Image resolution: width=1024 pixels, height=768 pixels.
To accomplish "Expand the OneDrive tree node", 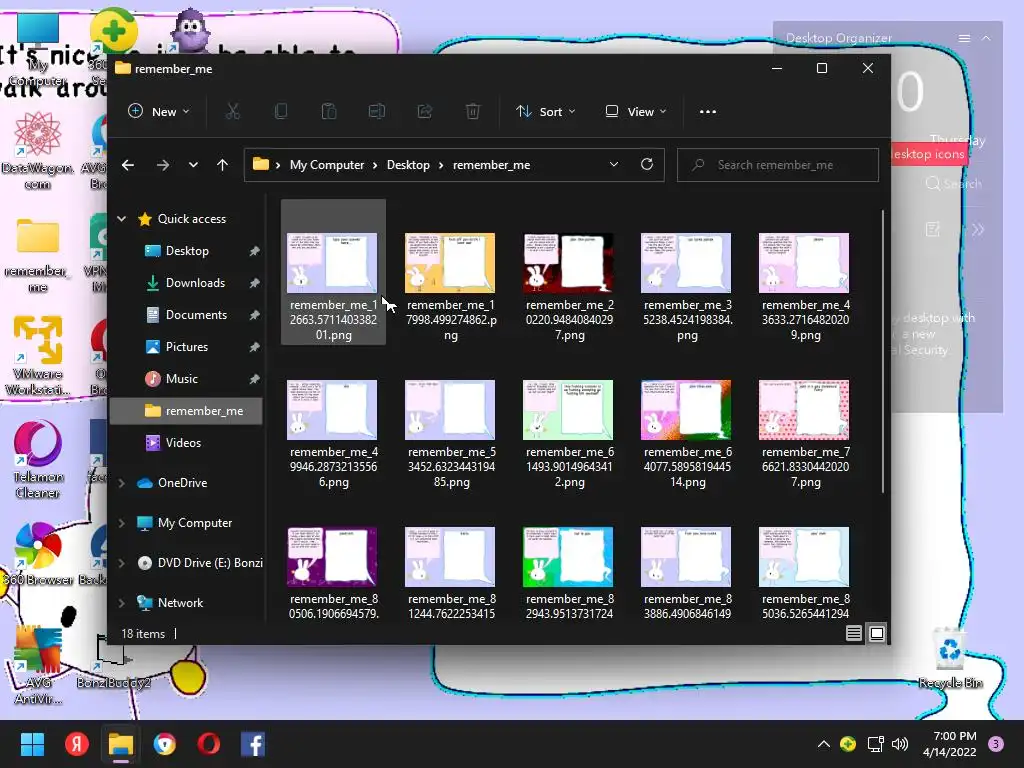I will (121, 483).
